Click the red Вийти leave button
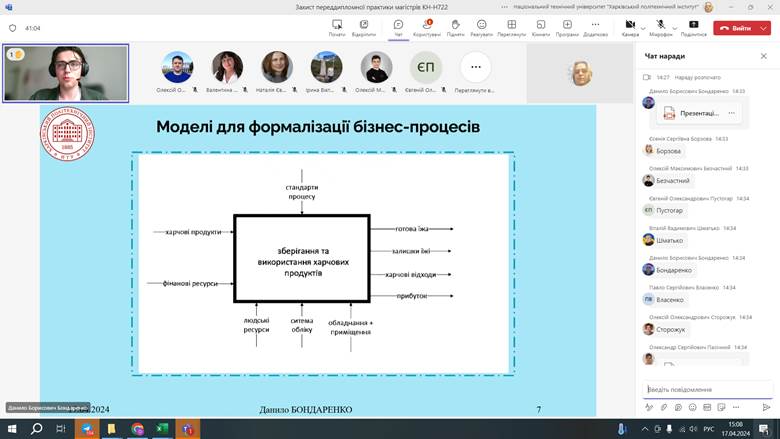The height and width of the screenshot is (439, 780). (x=734, y=28)
